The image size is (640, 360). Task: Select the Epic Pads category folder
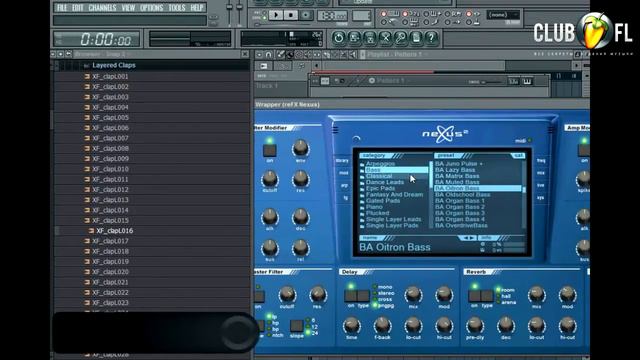(x=380, y=188)
